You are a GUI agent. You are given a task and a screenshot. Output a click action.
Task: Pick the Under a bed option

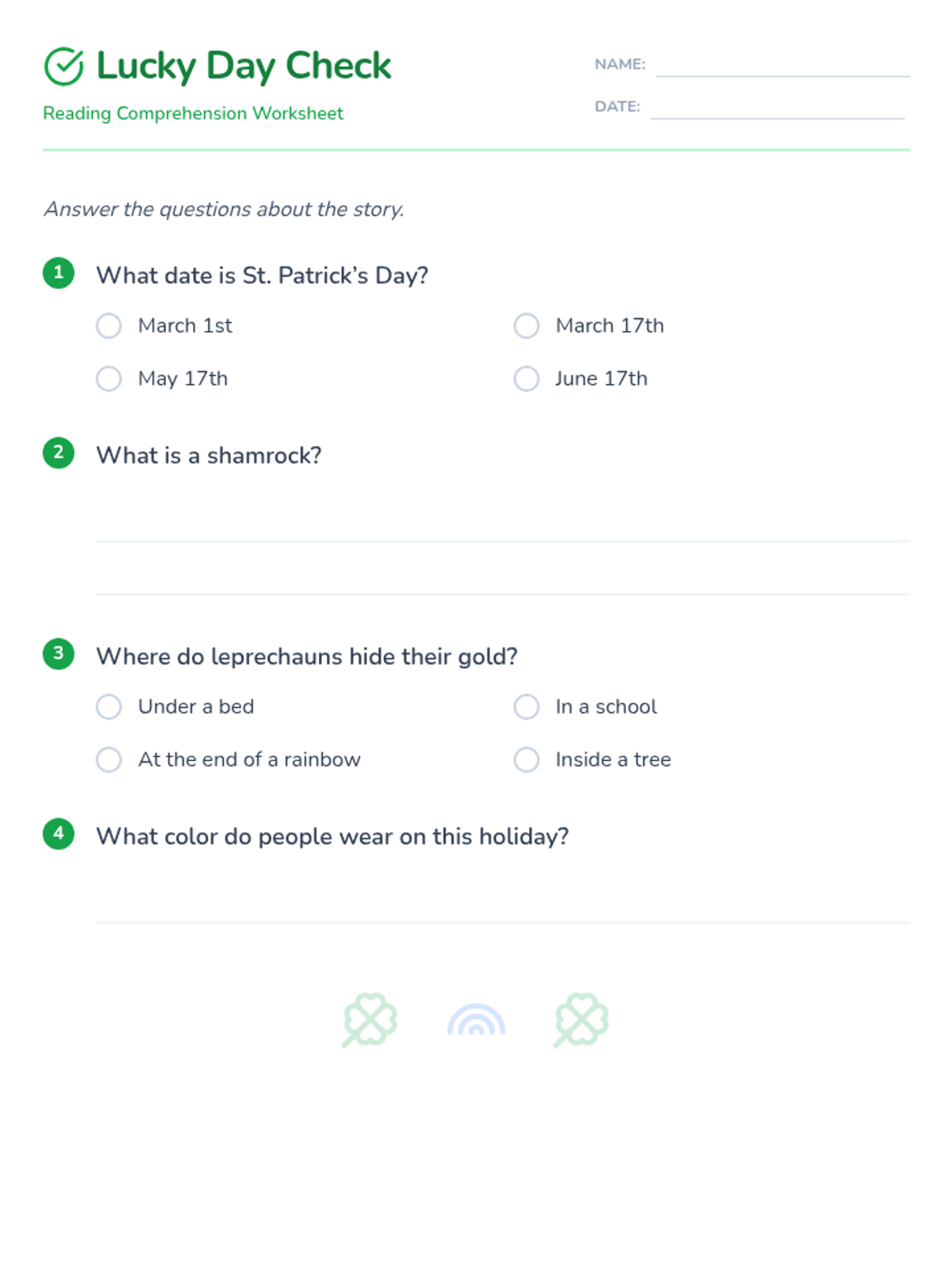pyautogui.click(x=109, y=706)
